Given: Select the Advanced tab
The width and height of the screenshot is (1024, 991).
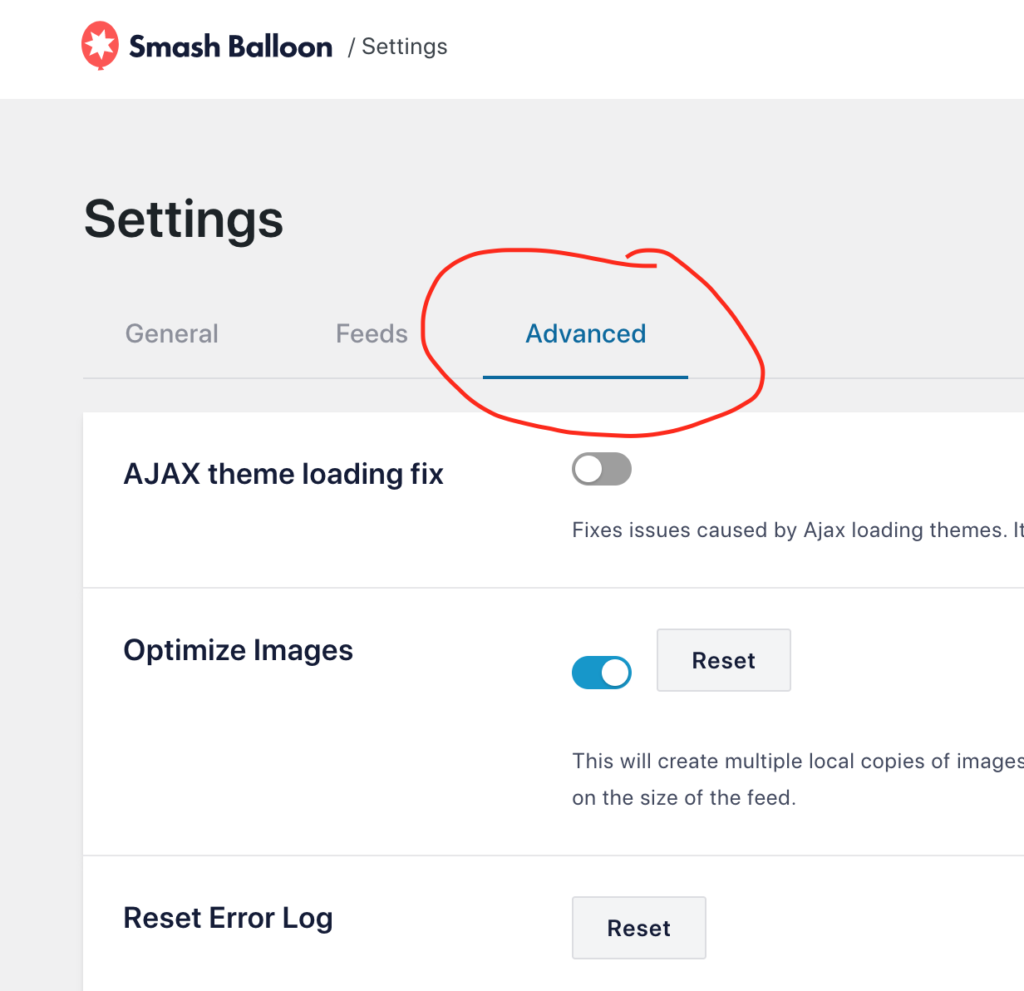Looking at the screenshot, I should point(586,334).
